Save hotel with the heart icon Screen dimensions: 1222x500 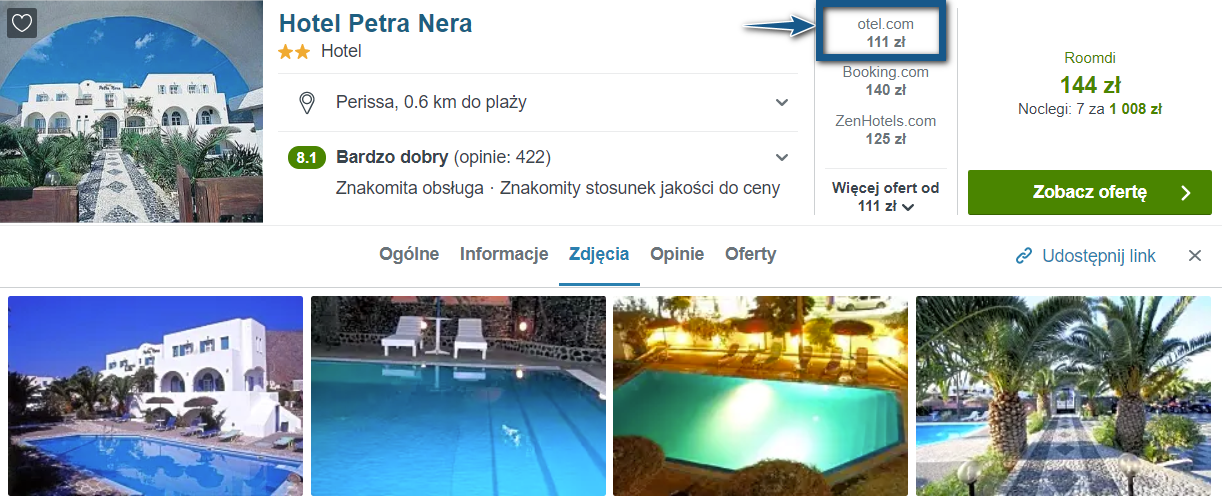[x=22, y=22]
